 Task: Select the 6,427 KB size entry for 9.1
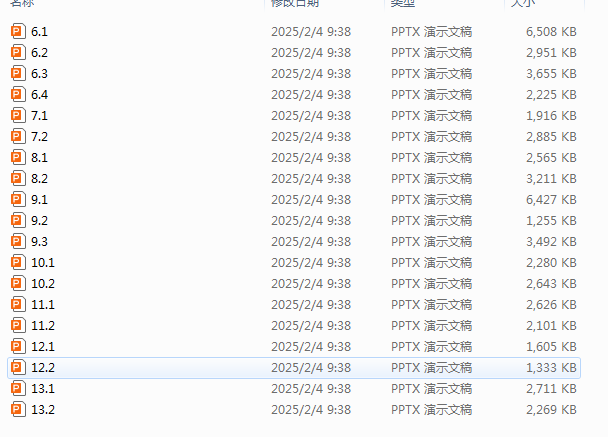(x=551, y=200)
